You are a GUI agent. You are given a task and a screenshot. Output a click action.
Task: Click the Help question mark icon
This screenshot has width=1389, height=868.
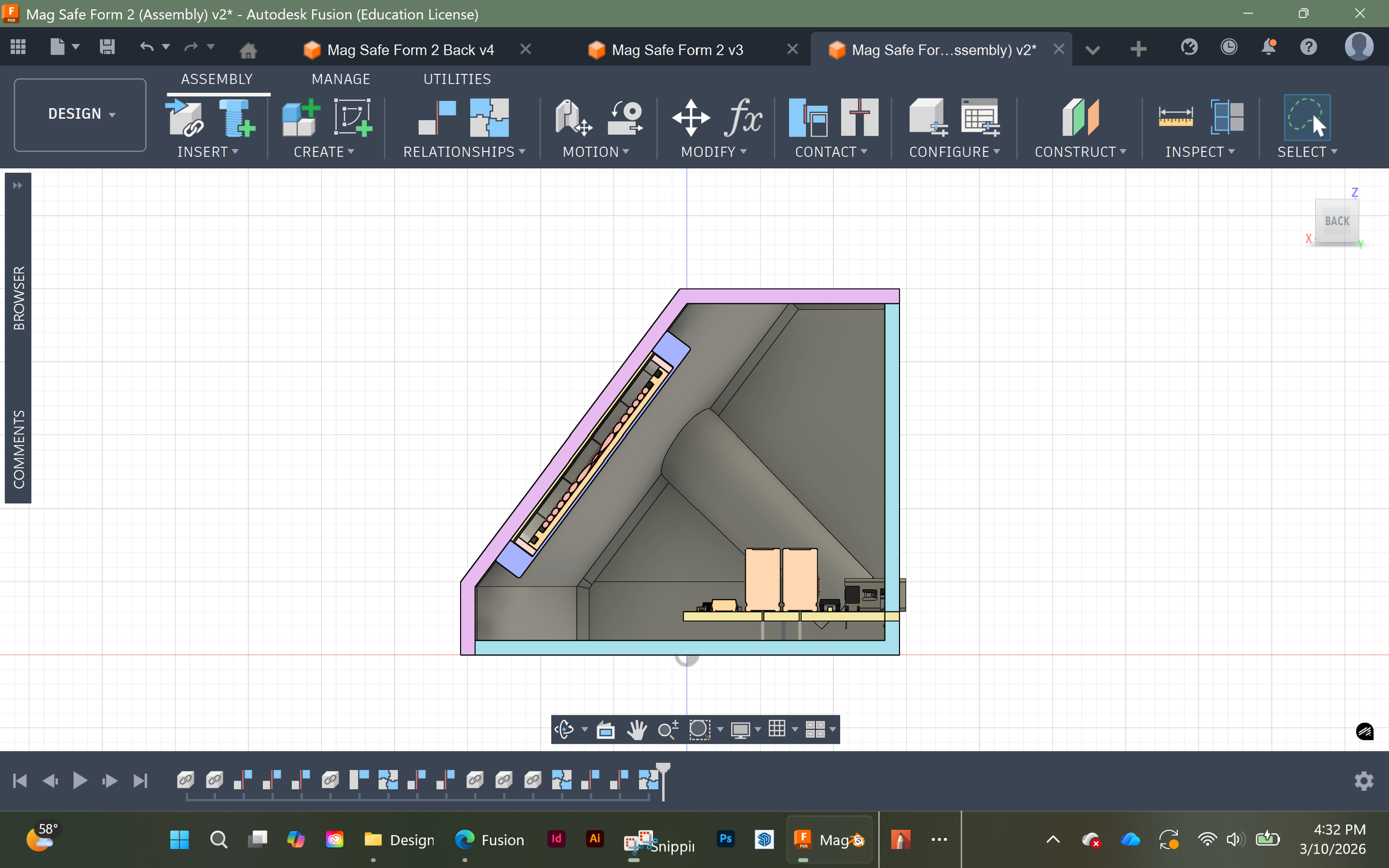point(1308,47)
